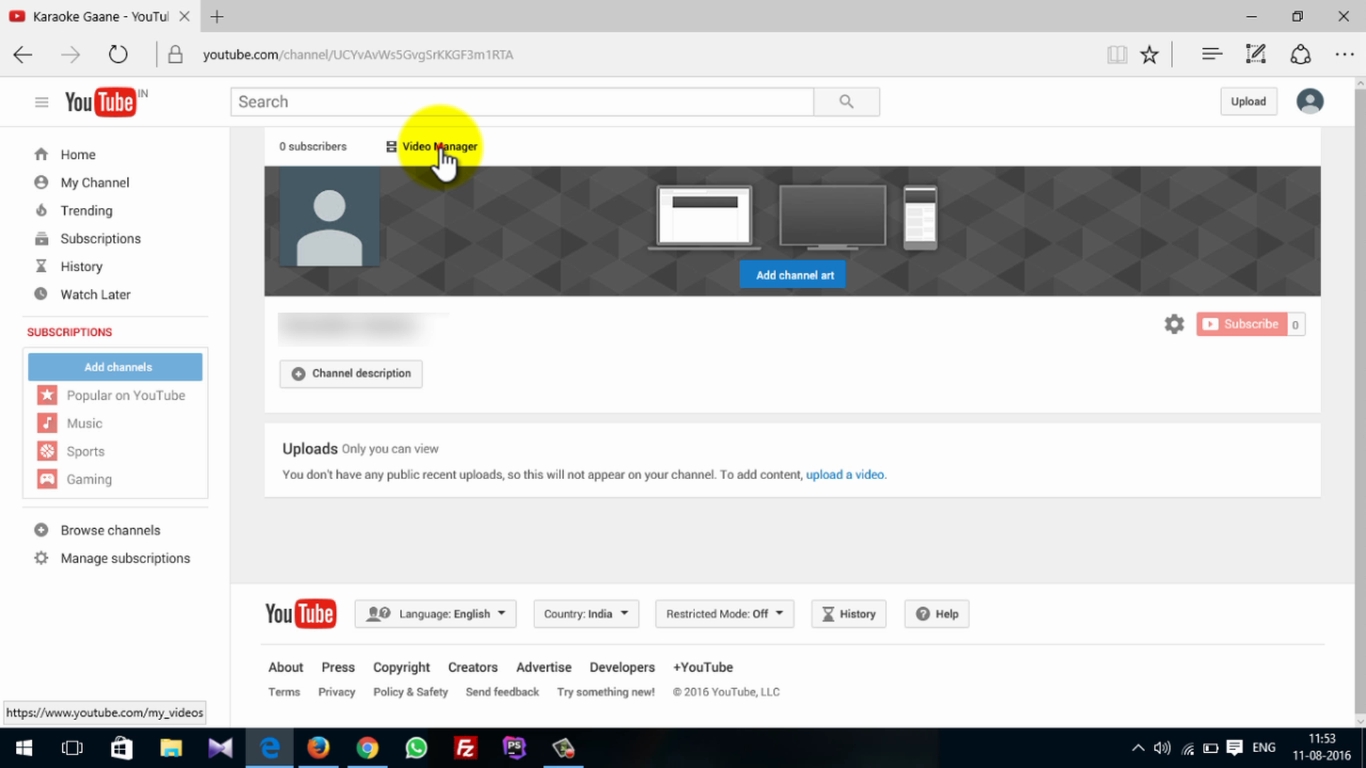Close the Karaoke Gaane tab
The height and width of the screenshot is (768, 1366).
coord(184,17)
